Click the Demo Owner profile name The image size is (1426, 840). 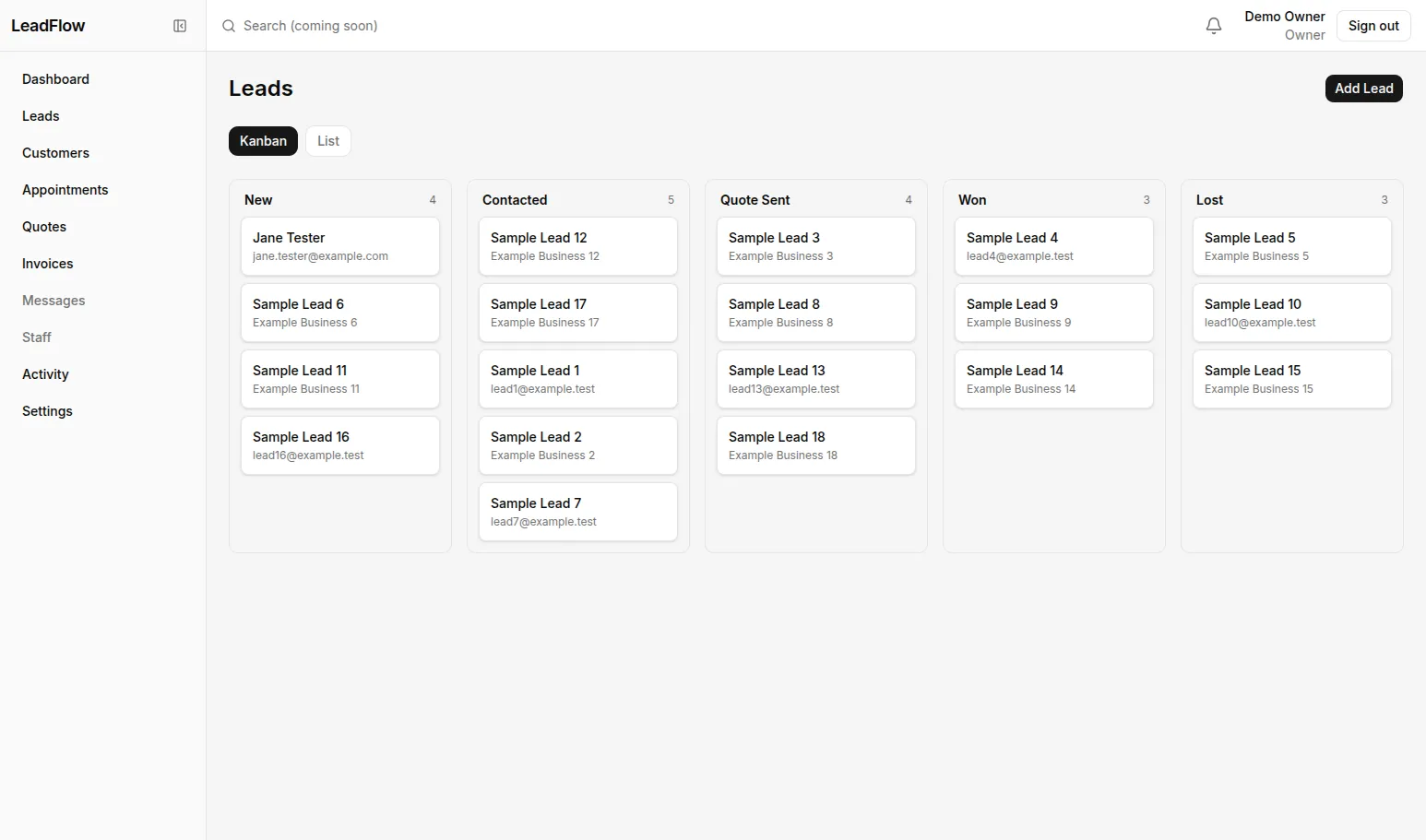tap(1284, 17)
